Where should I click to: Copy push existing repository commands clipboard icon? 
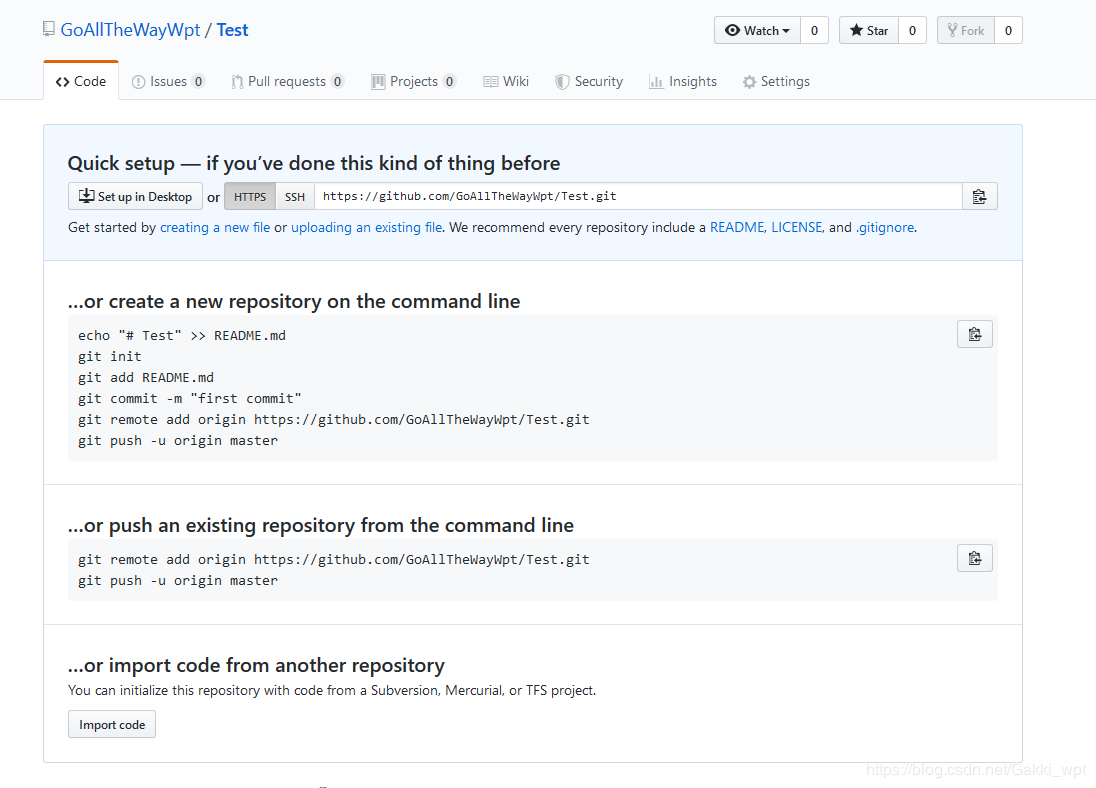pos(974,558)
